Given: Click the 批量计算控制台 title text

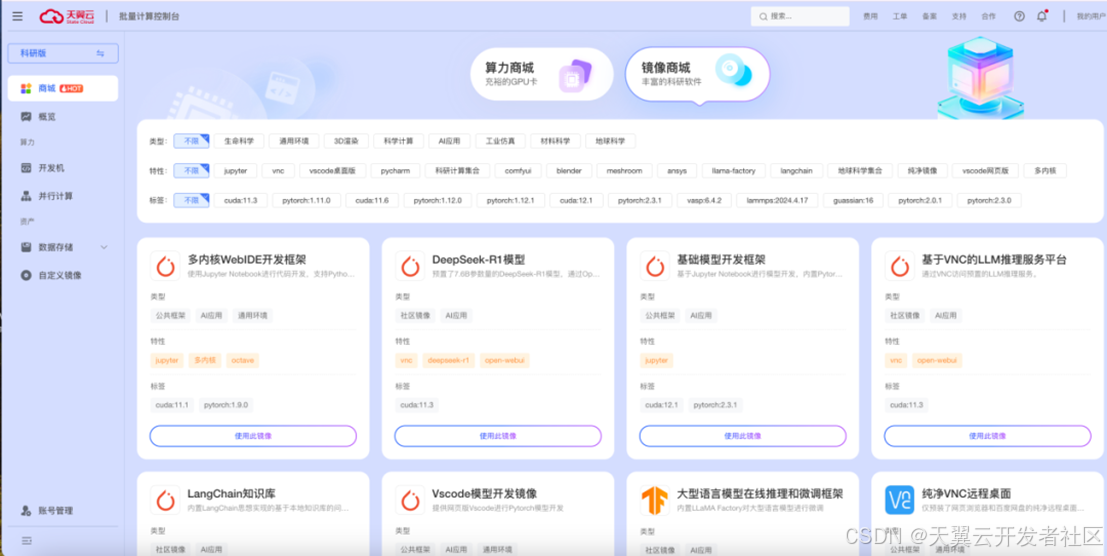Looking at the screenshot, I should tap(149, 16).
